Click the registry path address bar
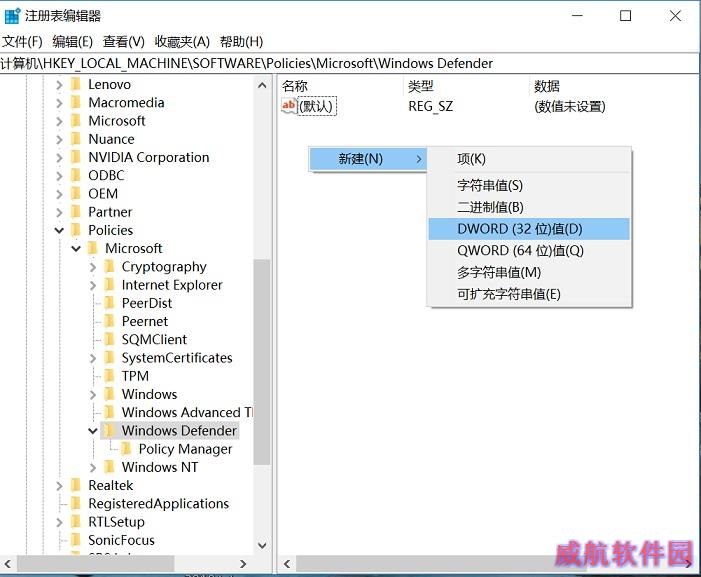 pyautogui.click(x=349, y=63)
